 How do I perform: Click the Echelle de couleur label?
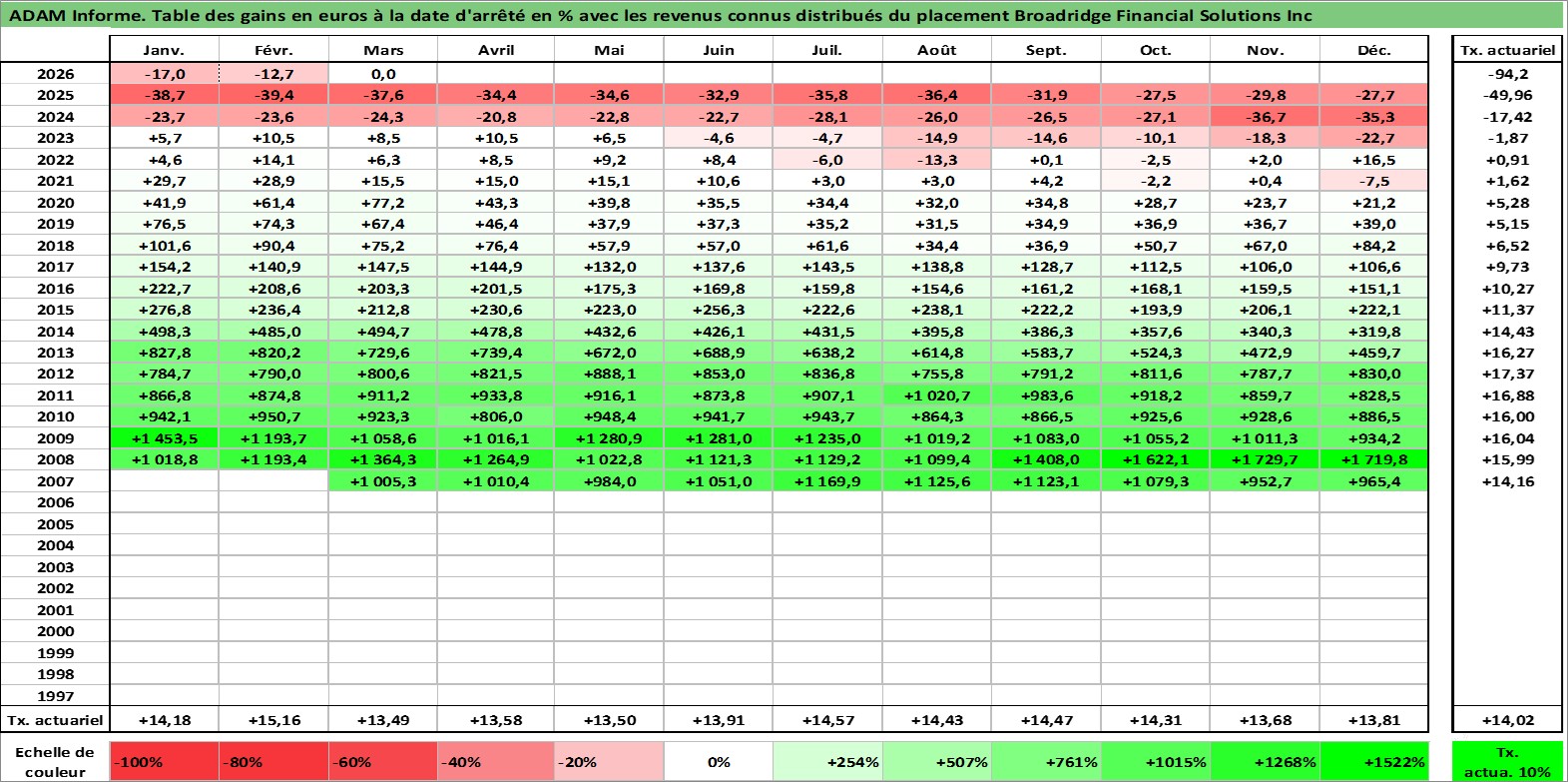tap(55, 762)
